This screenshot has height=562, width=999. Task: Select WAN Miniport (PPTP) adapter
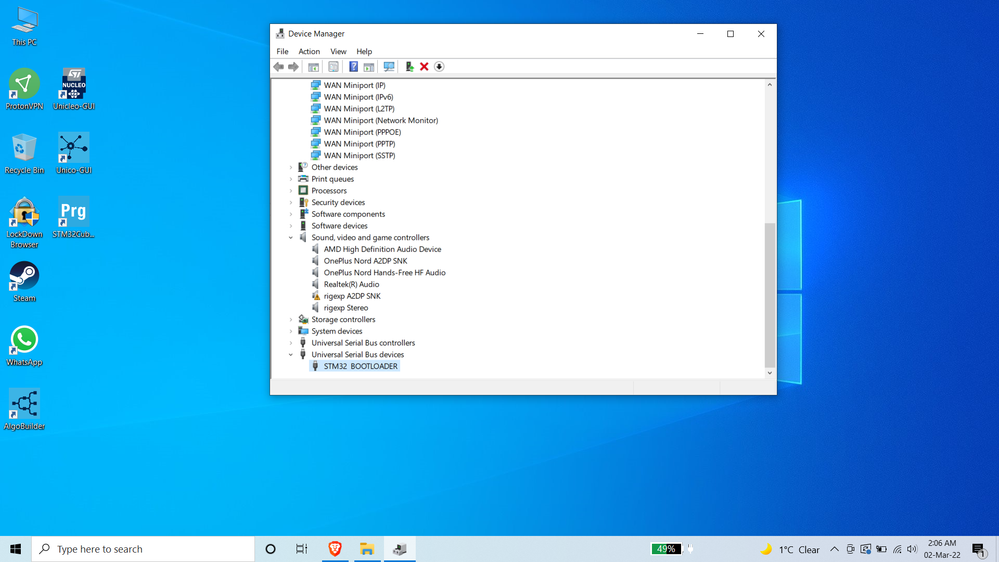[x=359, y=144]
